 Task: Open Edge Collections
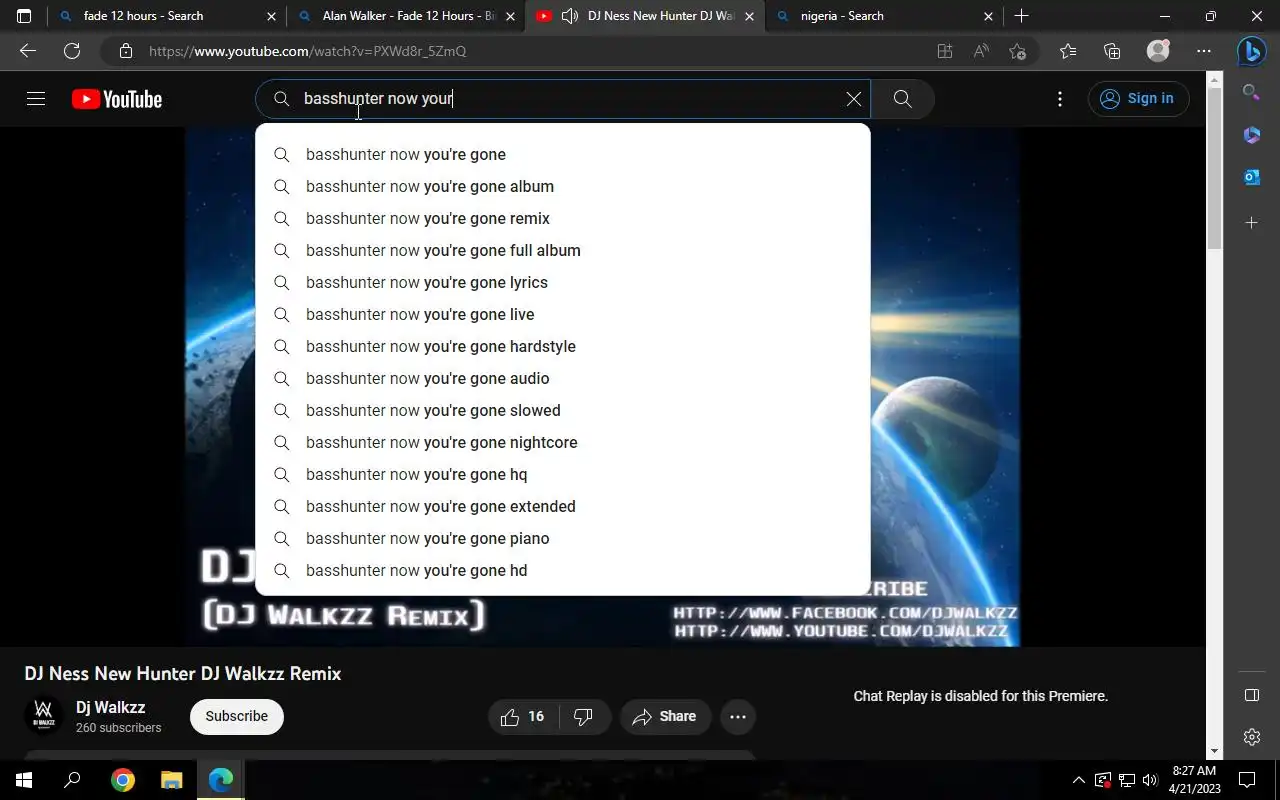click(1112, 51)
